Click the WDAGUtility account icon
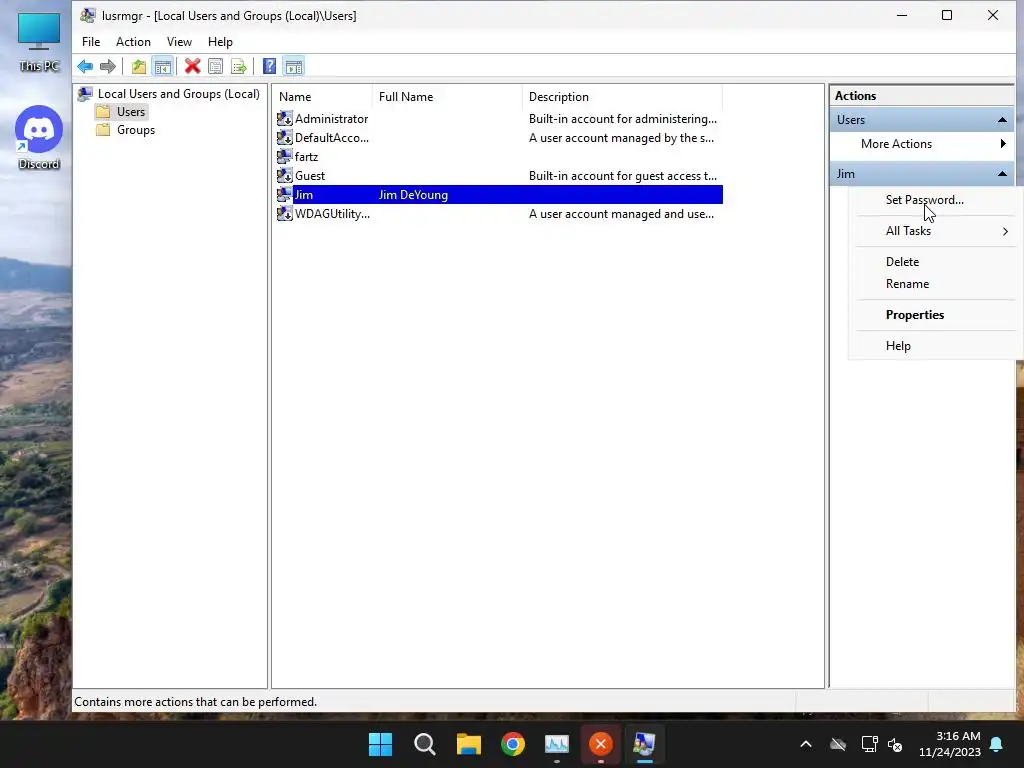Viewport: 1024px width, 768px height. tap(285, 213)
